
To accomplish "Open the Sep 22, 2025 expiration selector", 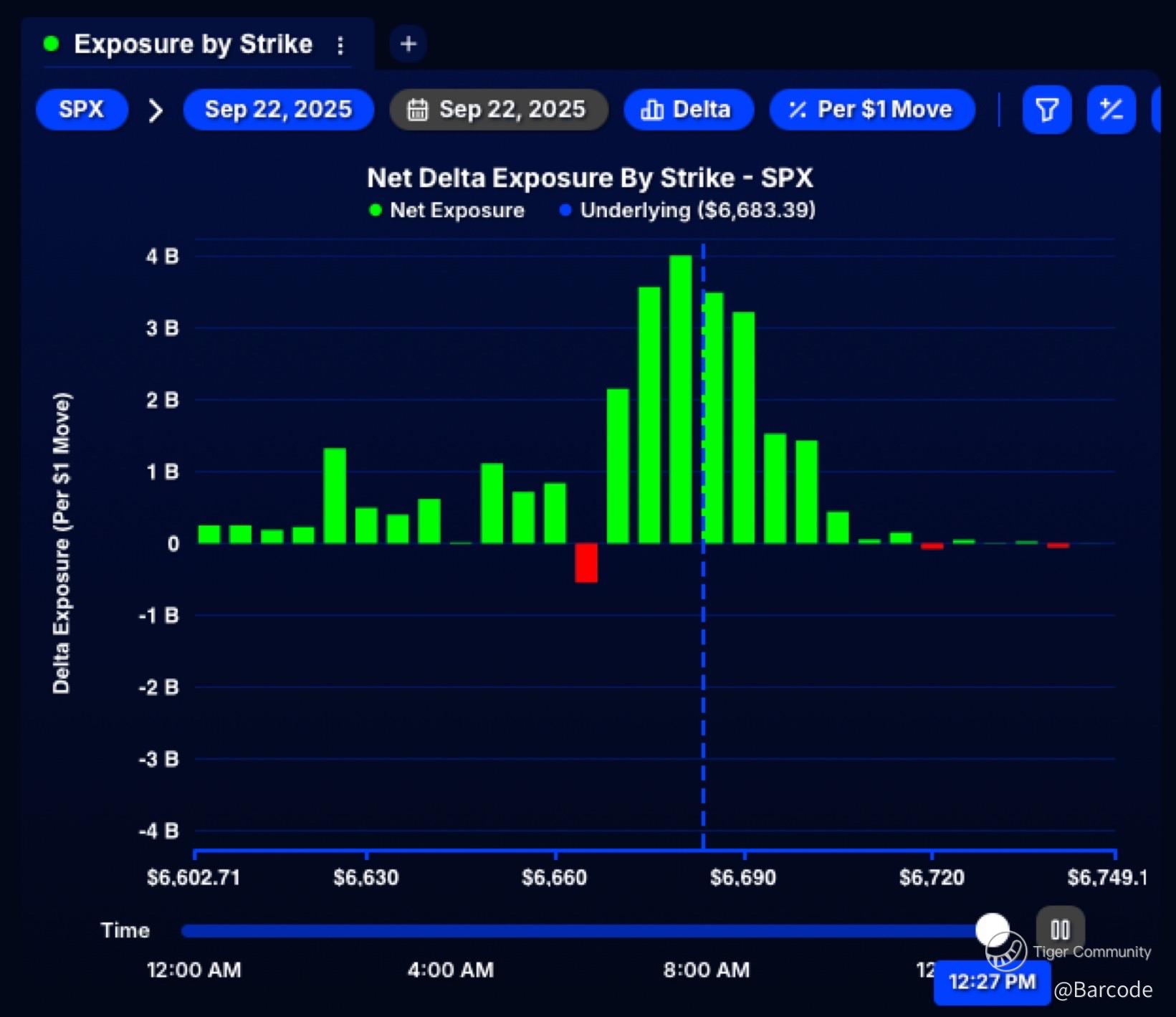I will (x=279, y=110).
